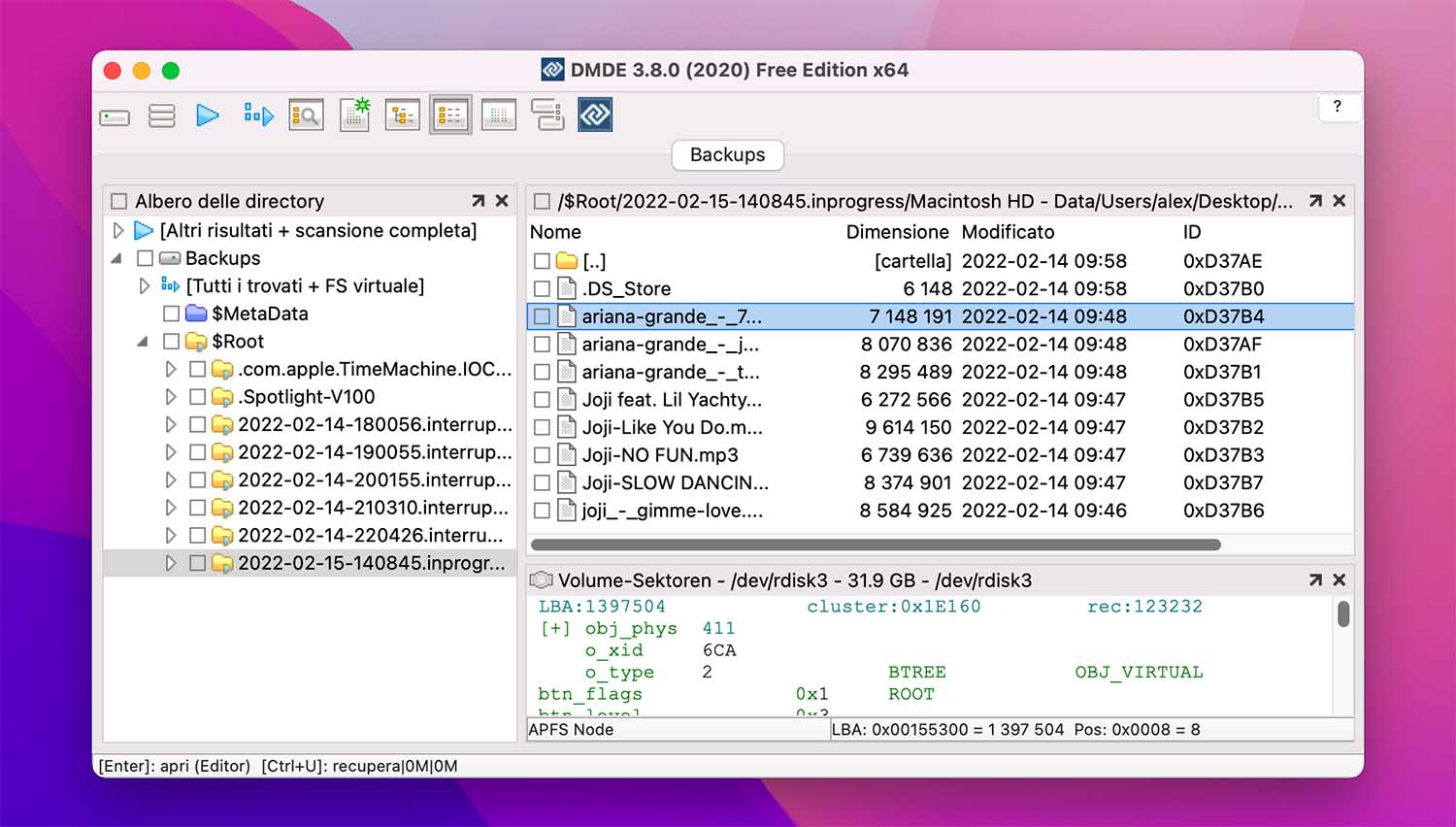
Task: Maximize the file list panel arrow icon
Action: point(1315,201)
